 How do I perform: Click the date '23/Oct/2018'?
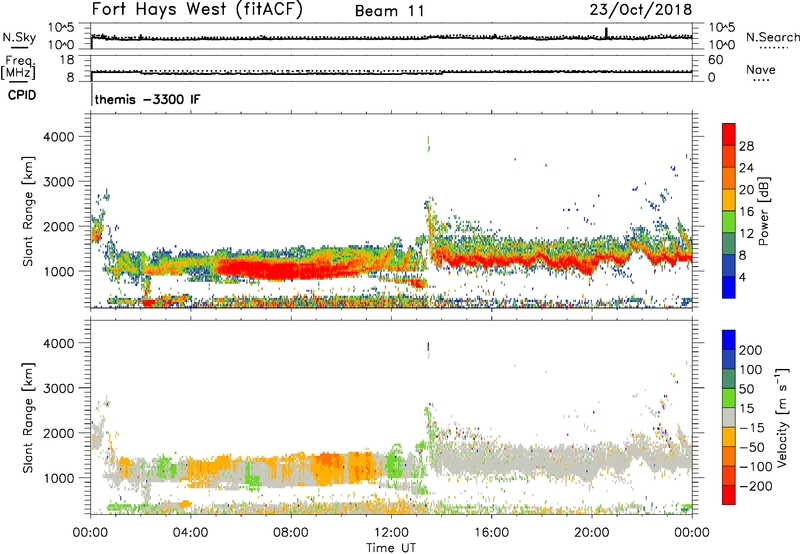pos(641,10)
